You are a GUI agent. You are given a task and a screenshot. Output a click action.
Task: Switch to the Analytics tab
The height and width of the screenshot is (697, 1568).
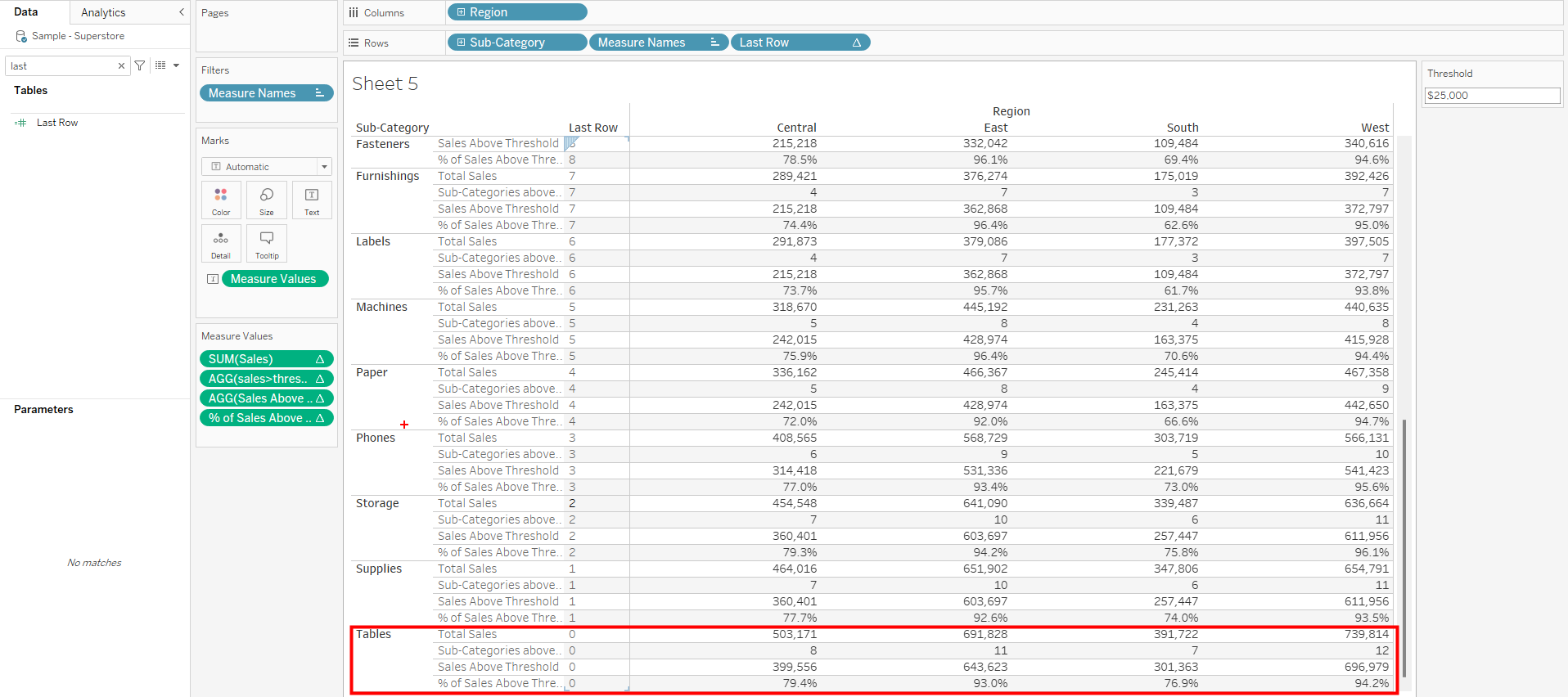pyautogui.click(x=103, y=12)
